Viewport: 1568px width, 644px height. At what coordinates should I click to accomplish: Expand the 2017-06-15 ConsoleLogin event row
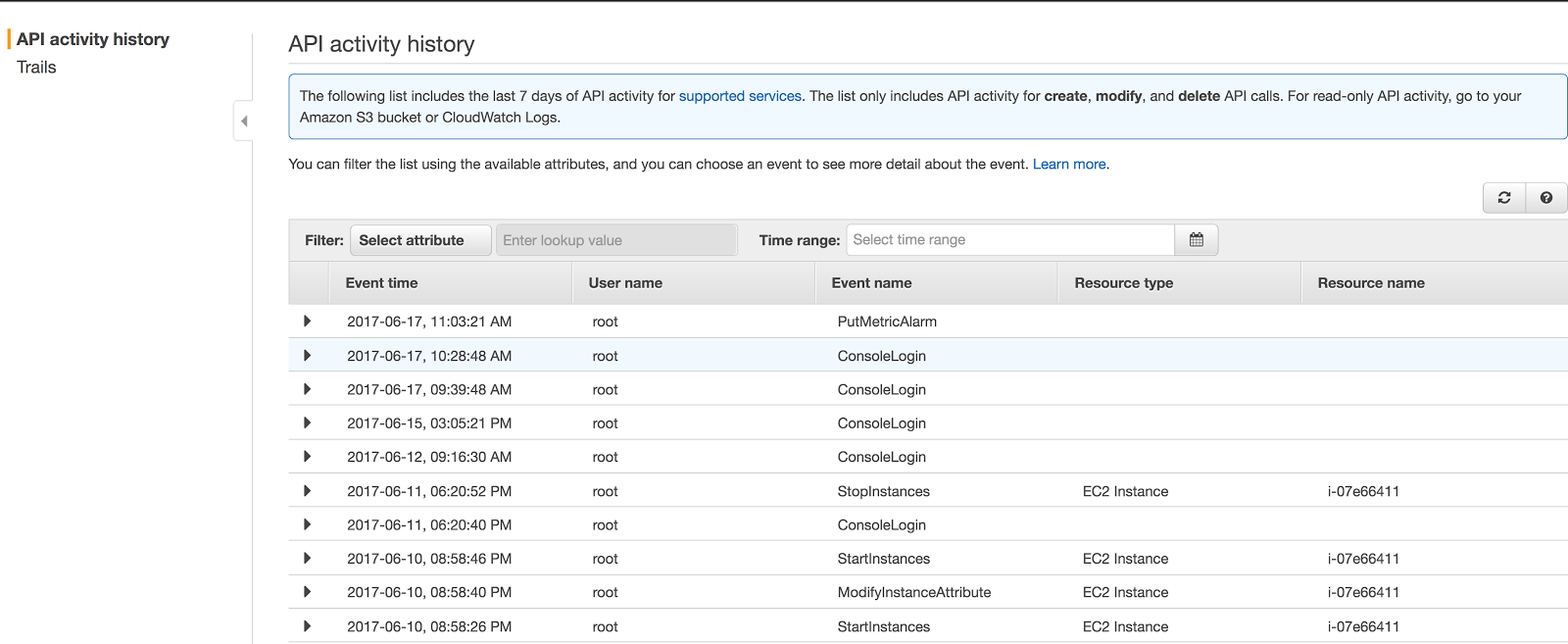[308, 423]
